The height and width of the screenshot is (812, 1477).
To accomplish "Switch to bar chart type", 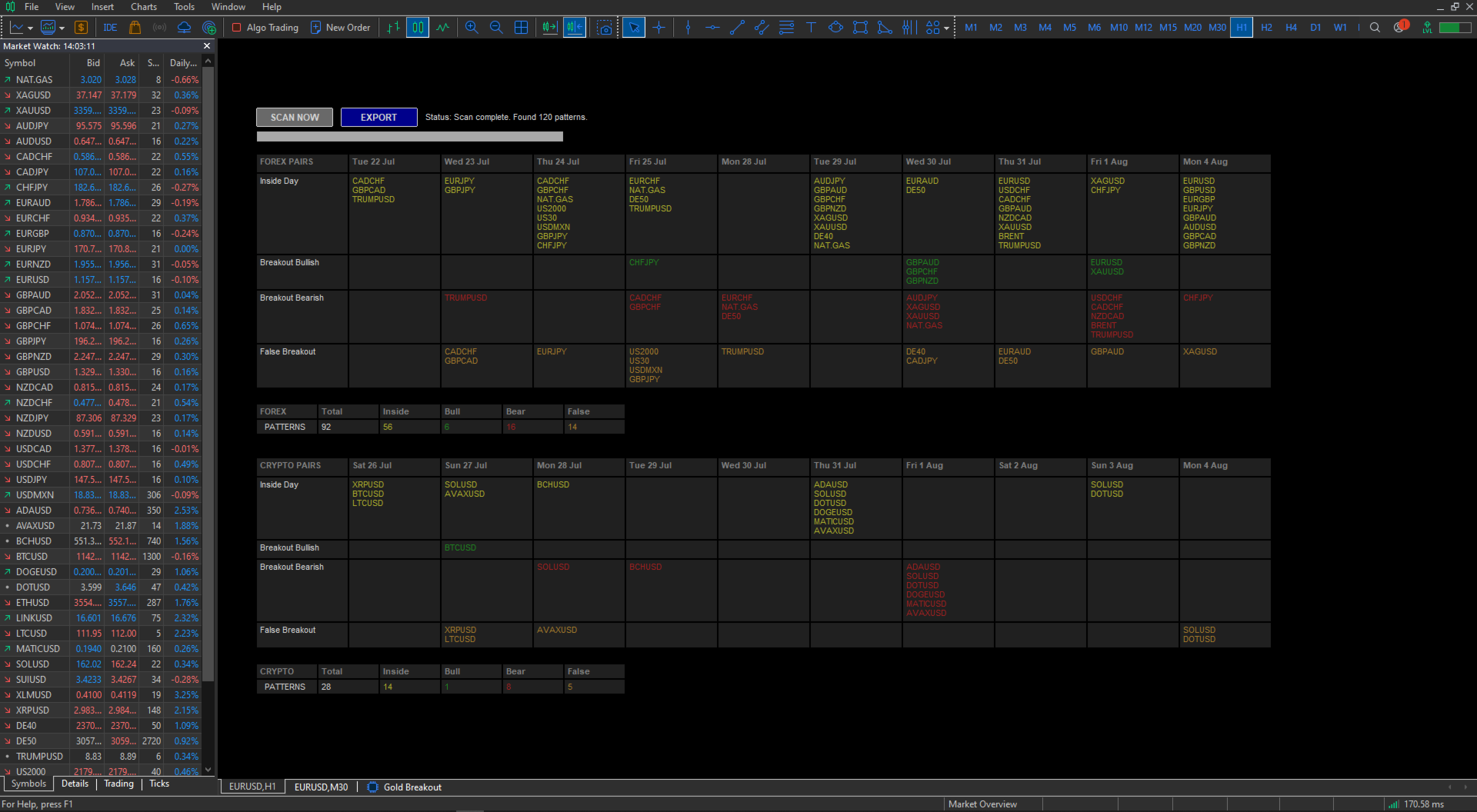I will point(393,28).
